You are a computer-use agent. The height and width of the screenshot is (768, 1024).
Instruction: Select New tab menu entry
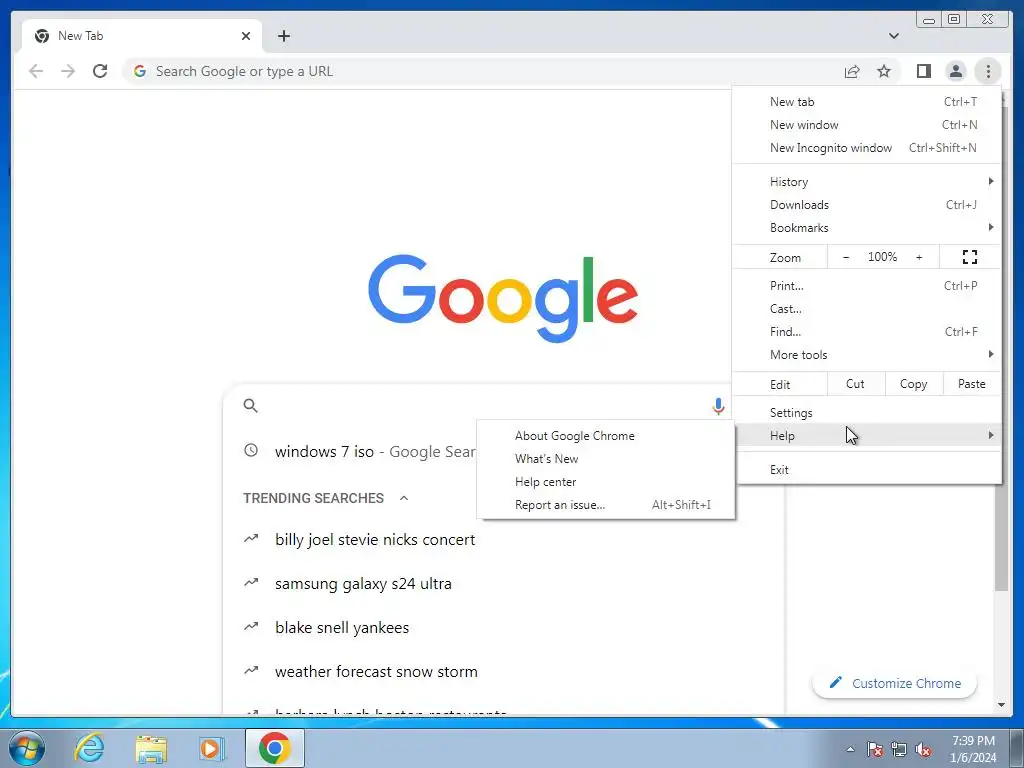point(867,102)
